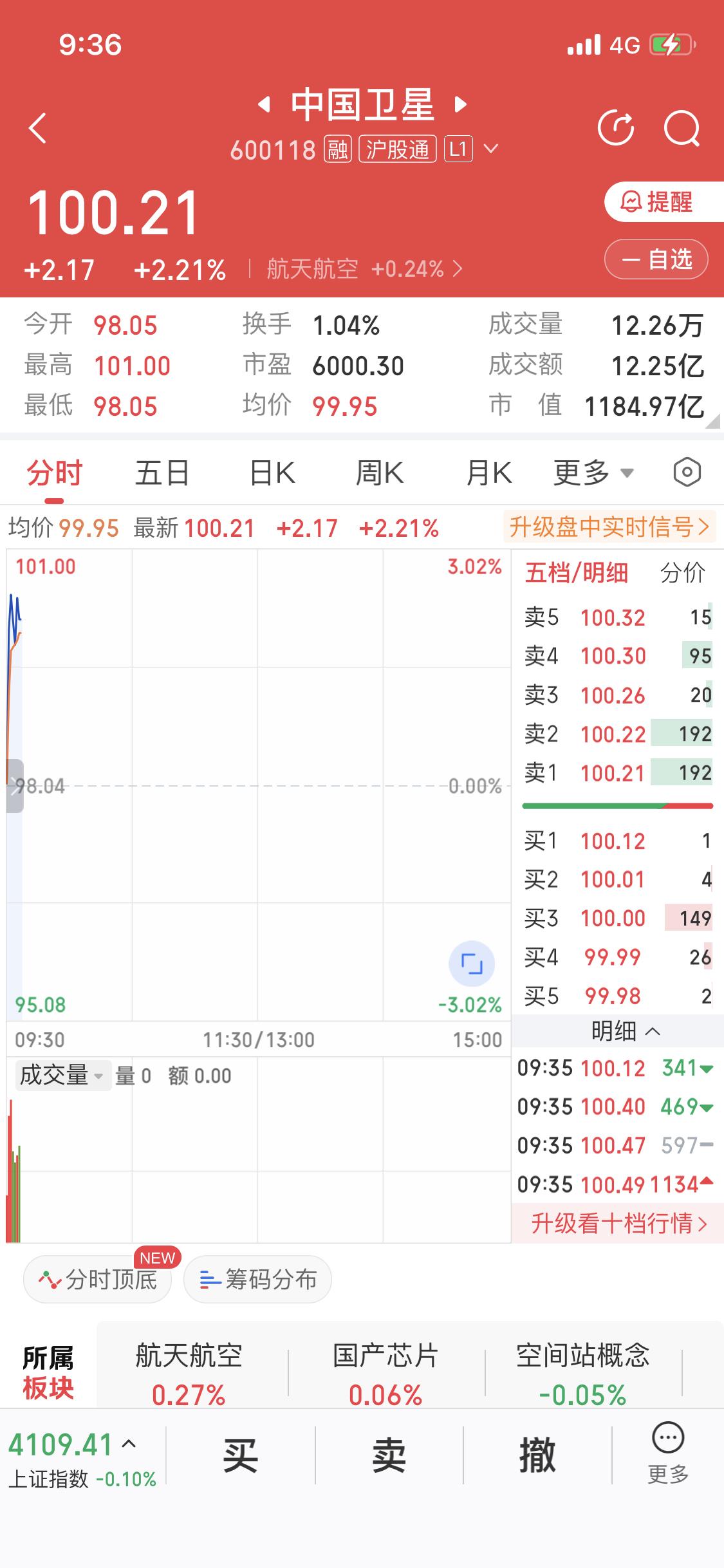Open 升级看十档行情 upgrade link

click(618, 1223)
